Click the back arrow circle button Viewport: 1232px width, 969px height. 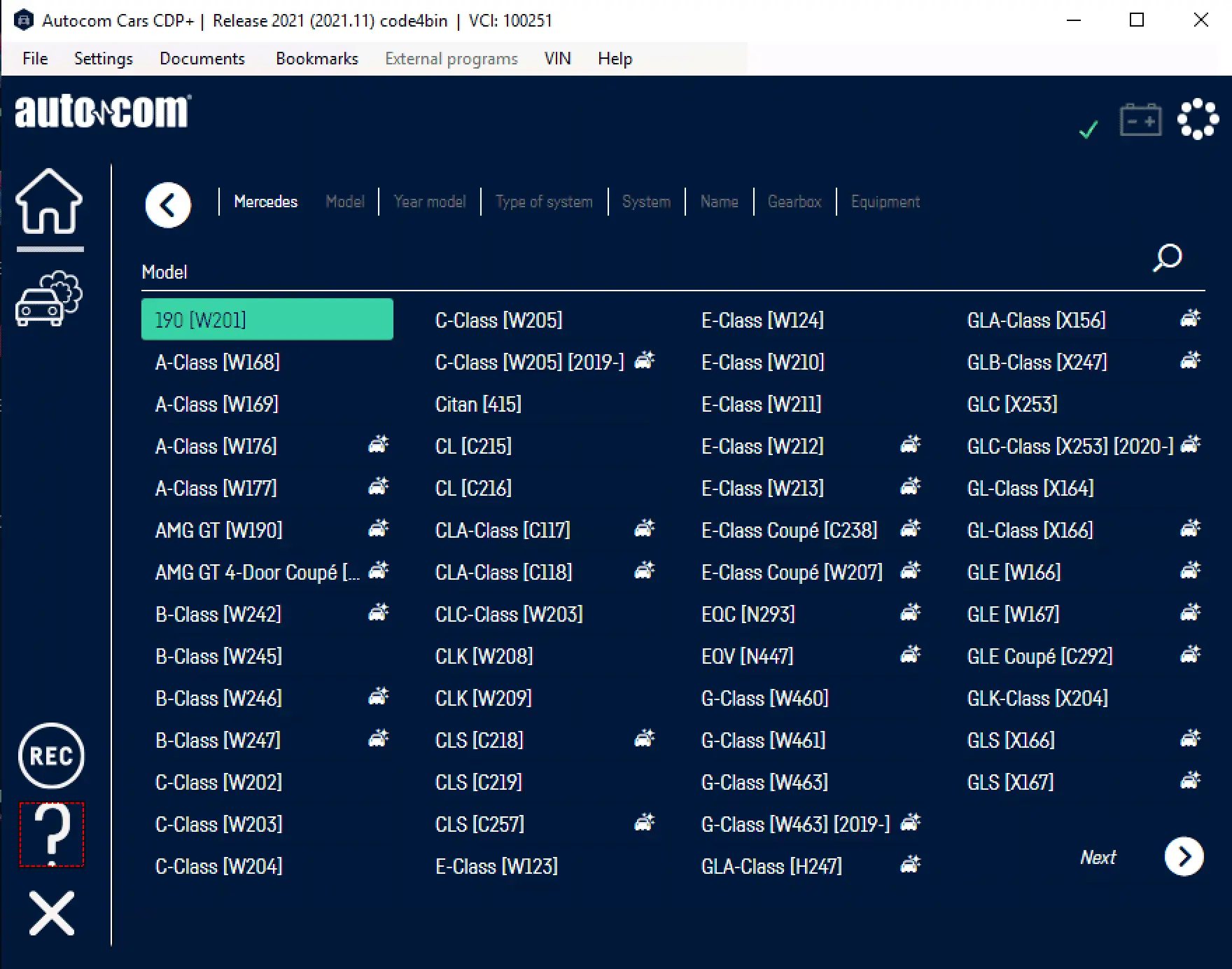click(168, 205)
